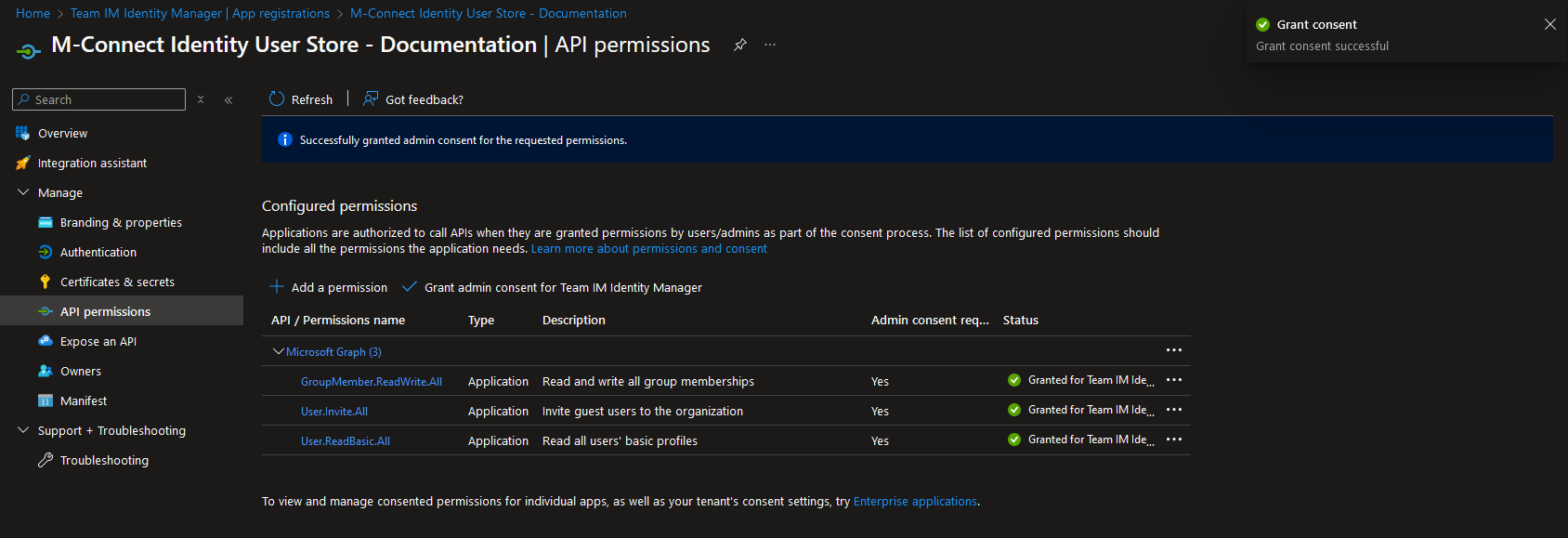Click Got feedback? button
This screenshot has height=538, width=1568.
tap(413, 99)
